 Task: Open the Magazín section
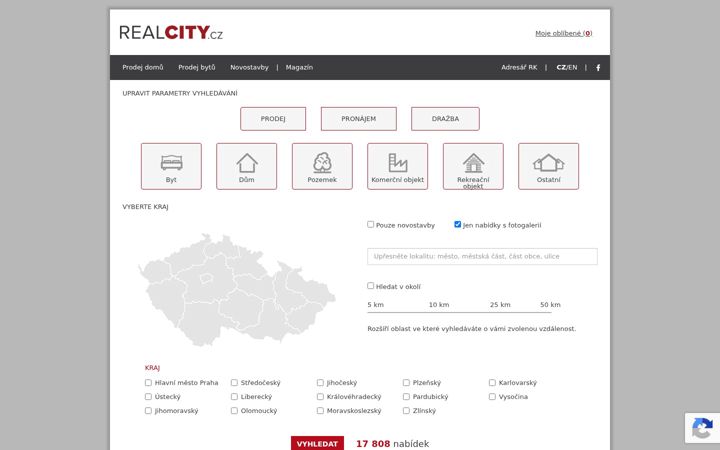299,68
